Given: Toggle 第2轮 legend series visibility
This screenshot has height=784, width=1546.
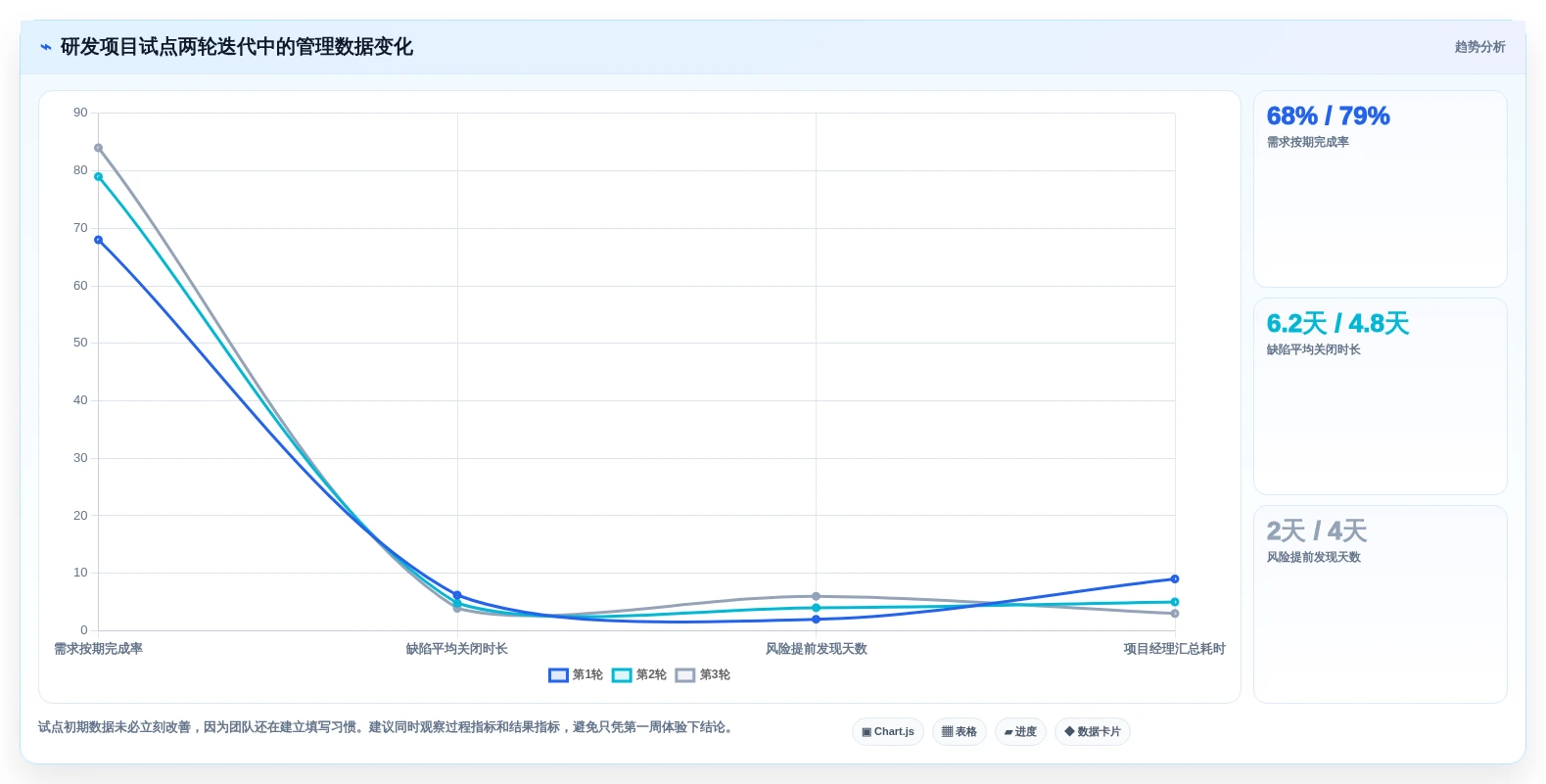Looking at the screenshot, I should [x=639, y=675].
